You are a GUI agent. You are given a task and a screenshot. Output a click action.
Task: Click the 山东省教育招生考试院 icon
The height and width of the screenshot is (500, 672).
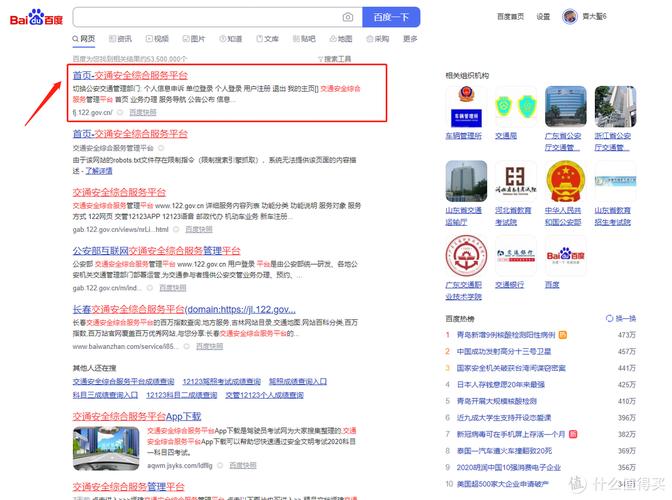point(615,181)
